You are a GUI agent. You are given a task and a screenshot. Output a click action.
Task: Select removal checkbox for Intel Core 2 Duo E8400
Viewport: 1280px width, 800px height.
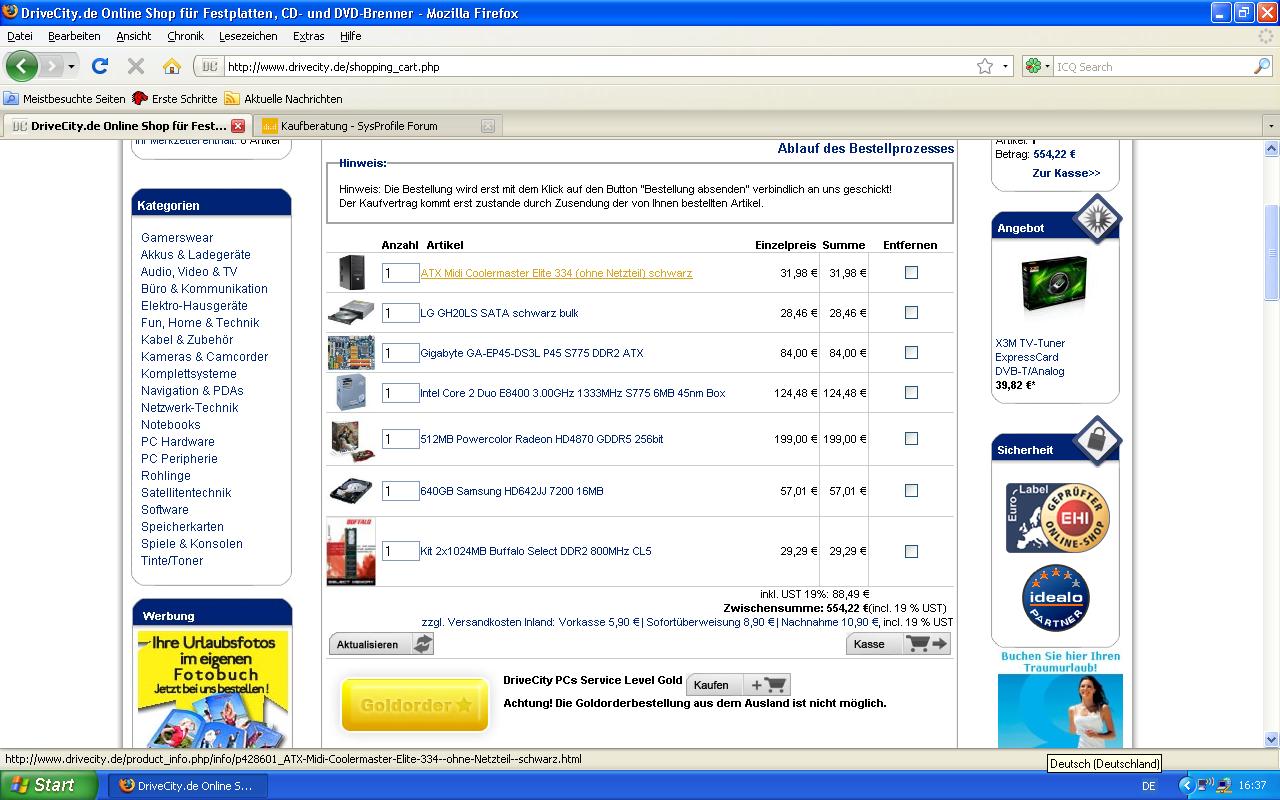coord(911,393)
